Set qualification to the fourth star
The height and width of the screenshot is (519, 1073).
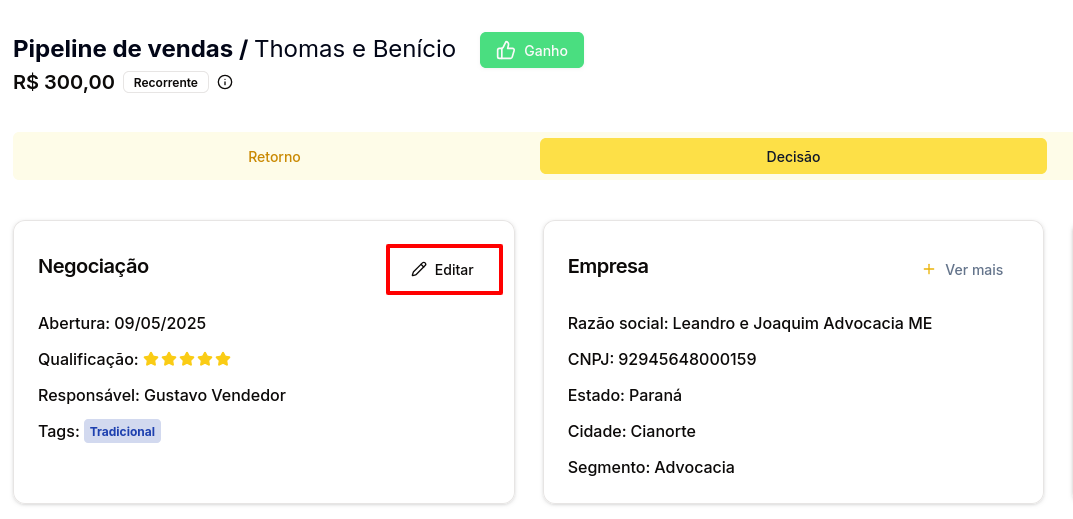click(x=205, y=359)
